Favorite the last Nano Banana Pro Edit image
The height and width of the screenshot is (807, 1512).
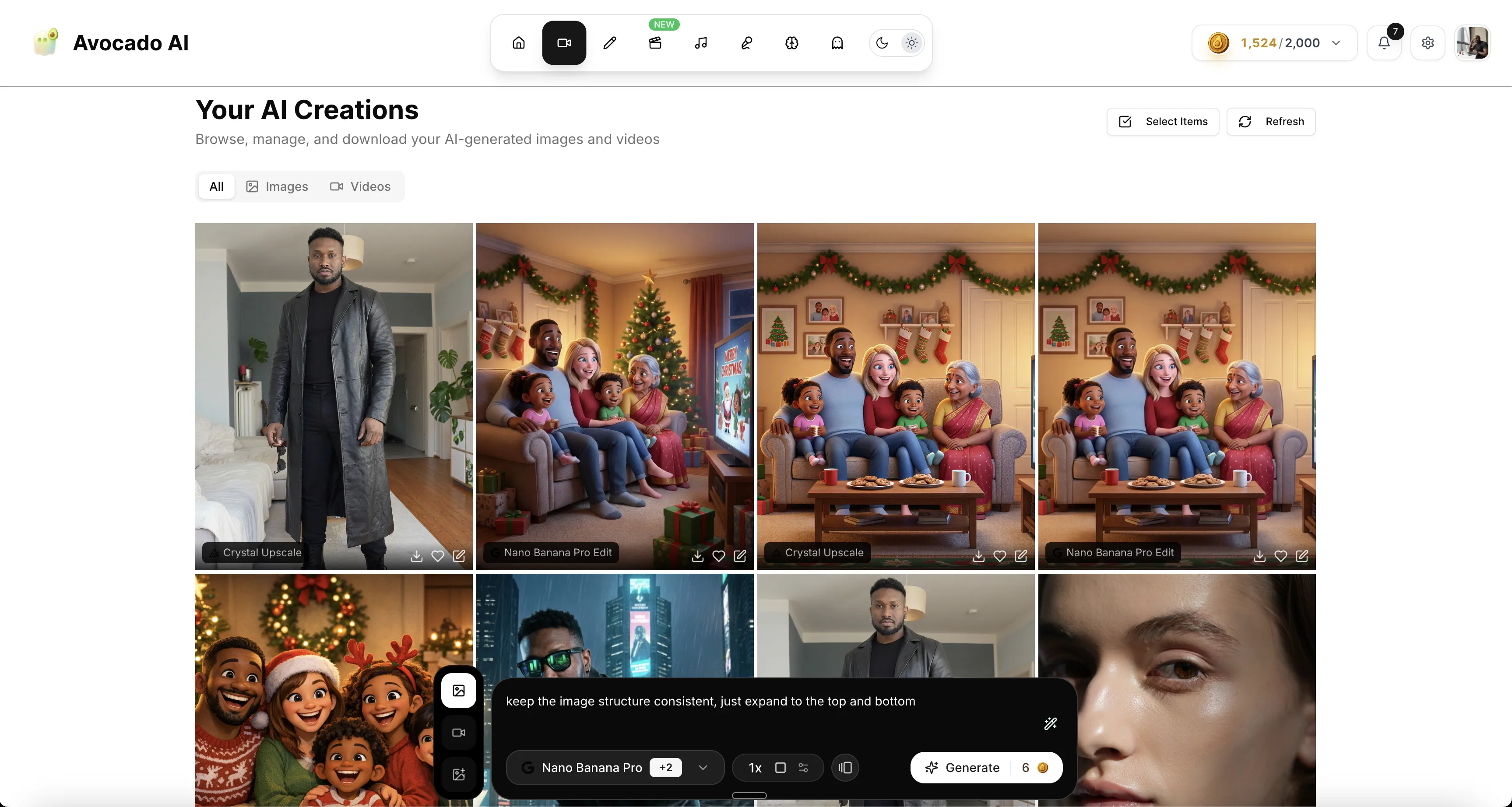click(1280, 556)
